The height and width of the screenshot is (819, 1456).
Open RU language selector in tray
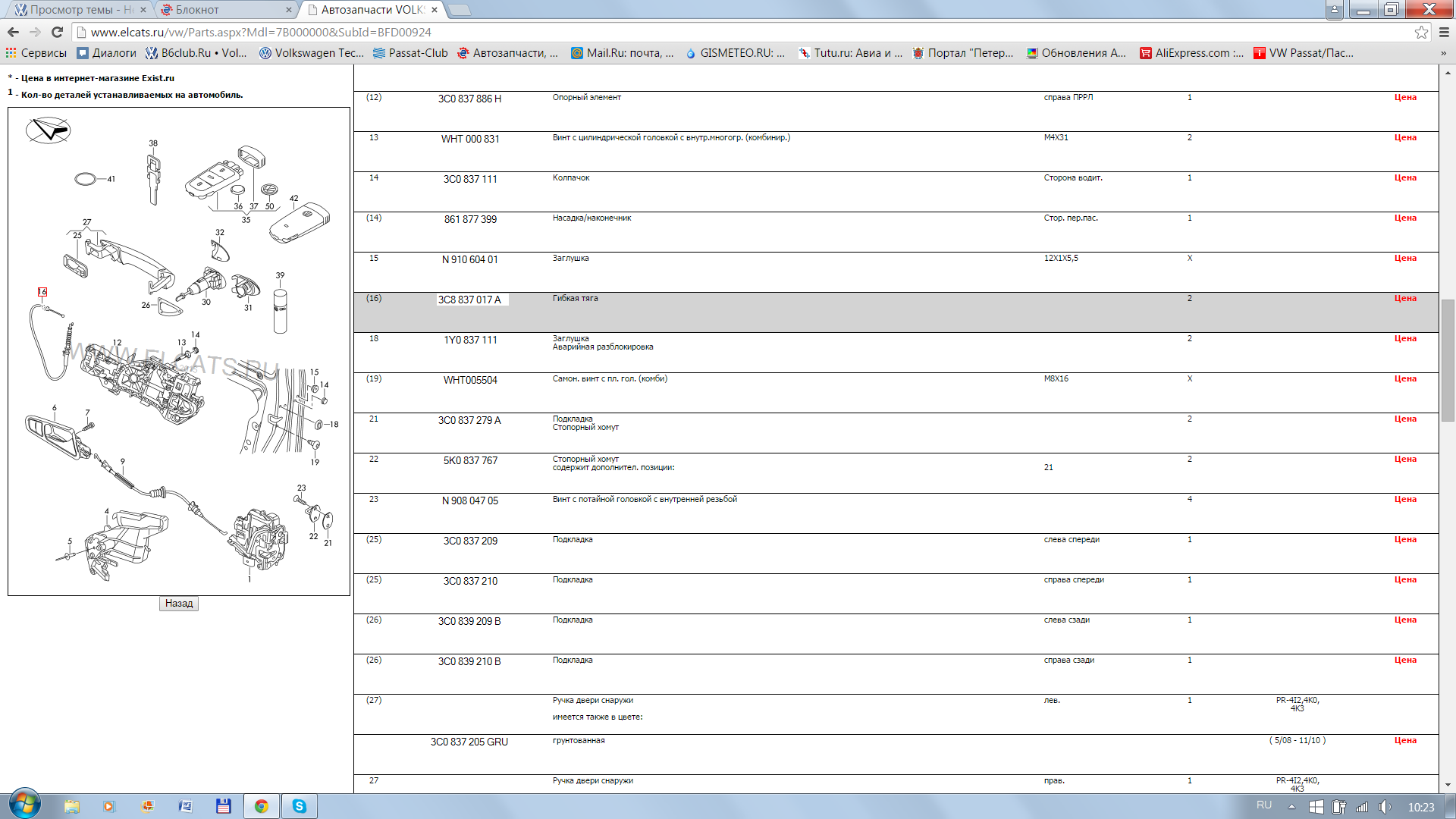pyautogui.click(x=1263, y=805)
